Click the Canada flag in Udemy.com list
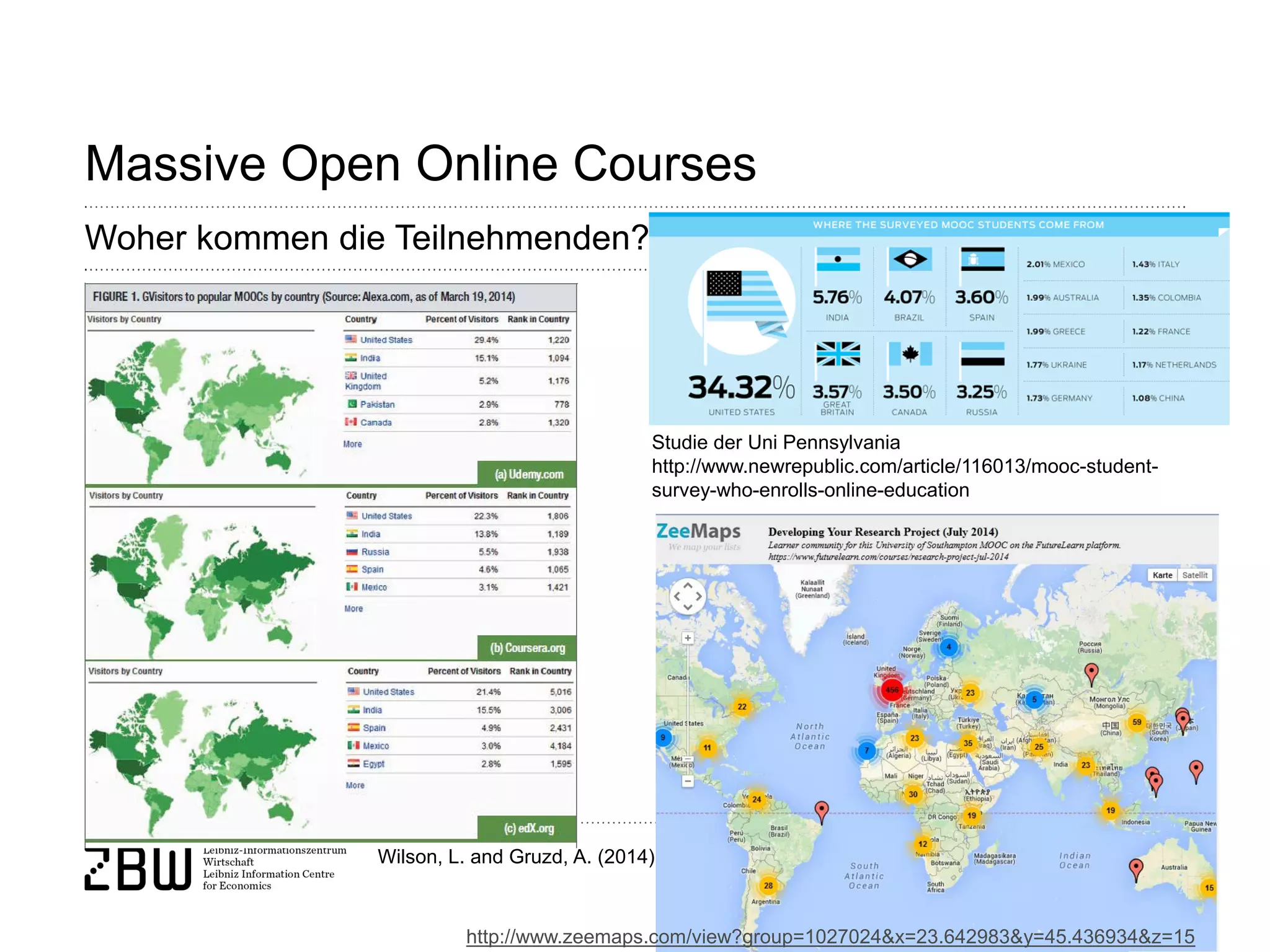 351,422
